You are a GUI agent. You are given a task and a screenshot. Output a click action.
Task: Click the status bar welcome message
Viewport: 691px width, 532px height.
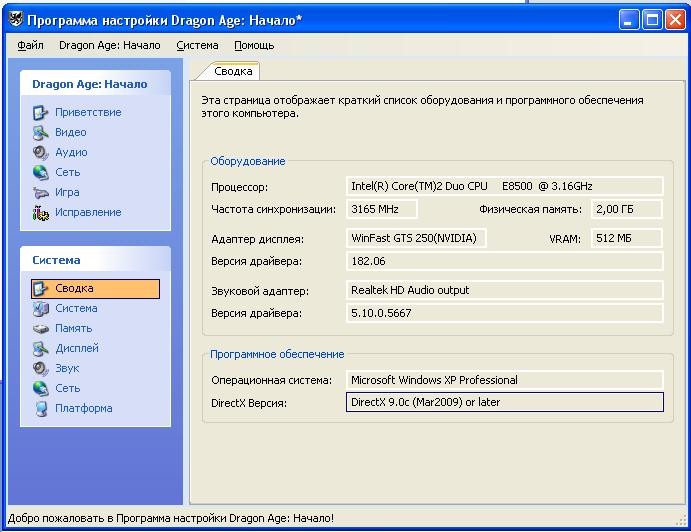171,518
